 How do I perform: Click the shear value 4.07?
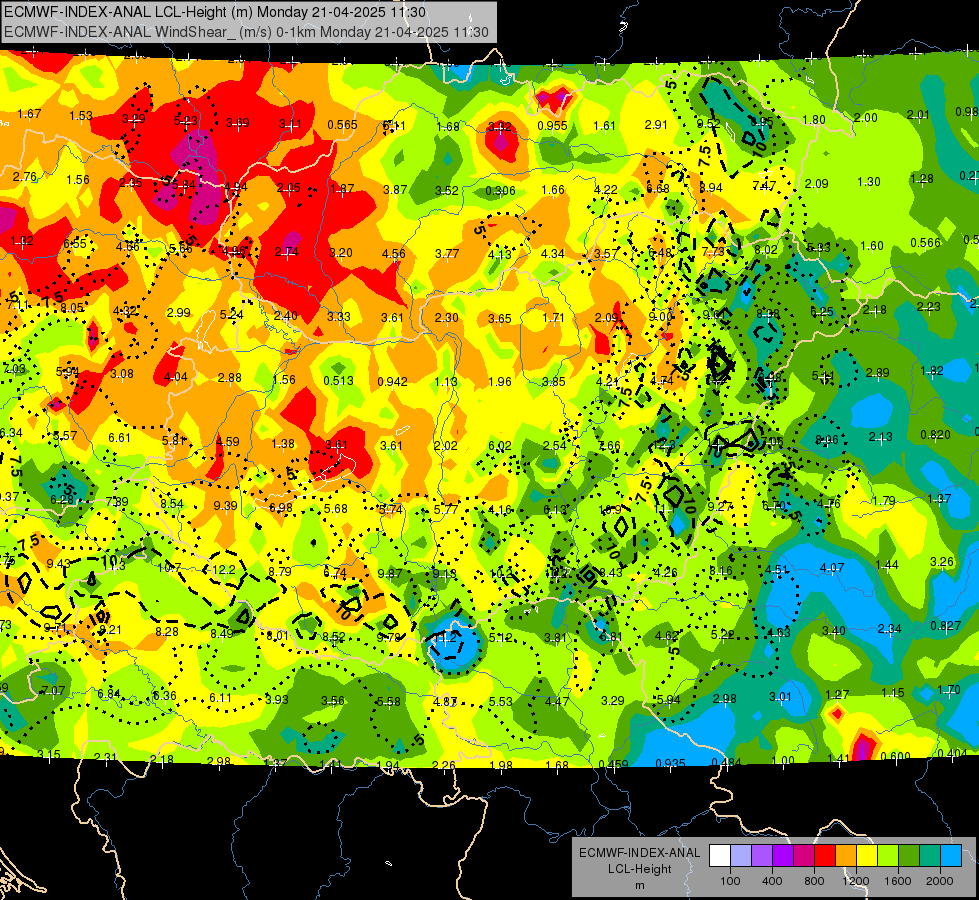tap(832, 568)
